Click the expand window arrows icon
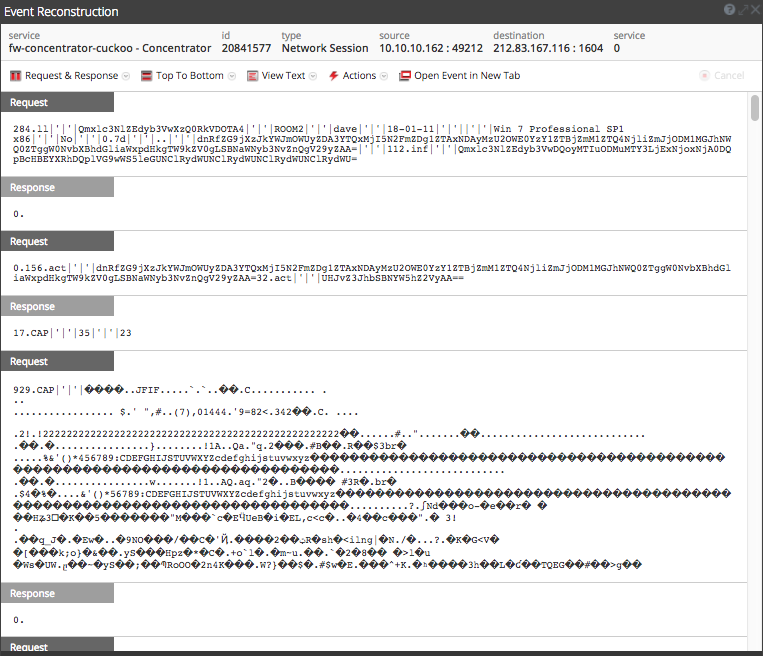Screen dimensions: 763x656 point(743,9)
